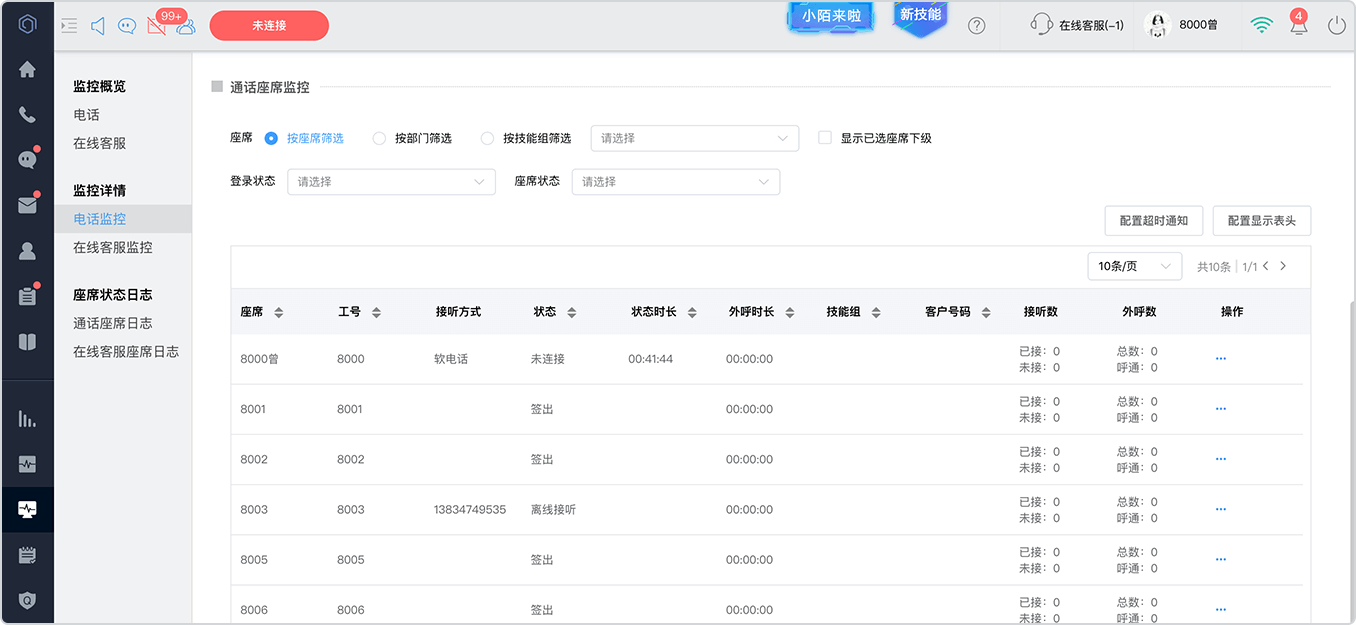
Task: Open the 10条/页 page size dropdown
Action: [x=1134, y=266]
